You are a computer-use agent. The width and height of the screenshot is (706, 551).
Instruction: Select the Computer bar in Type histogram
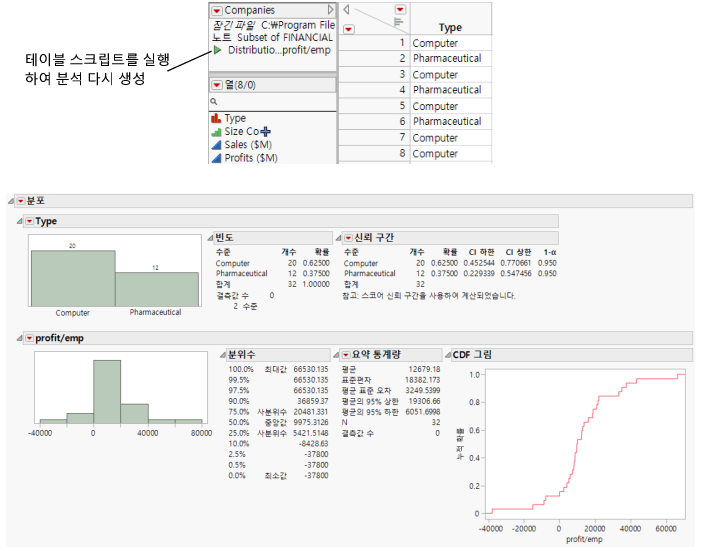click(x=73, y=278)
